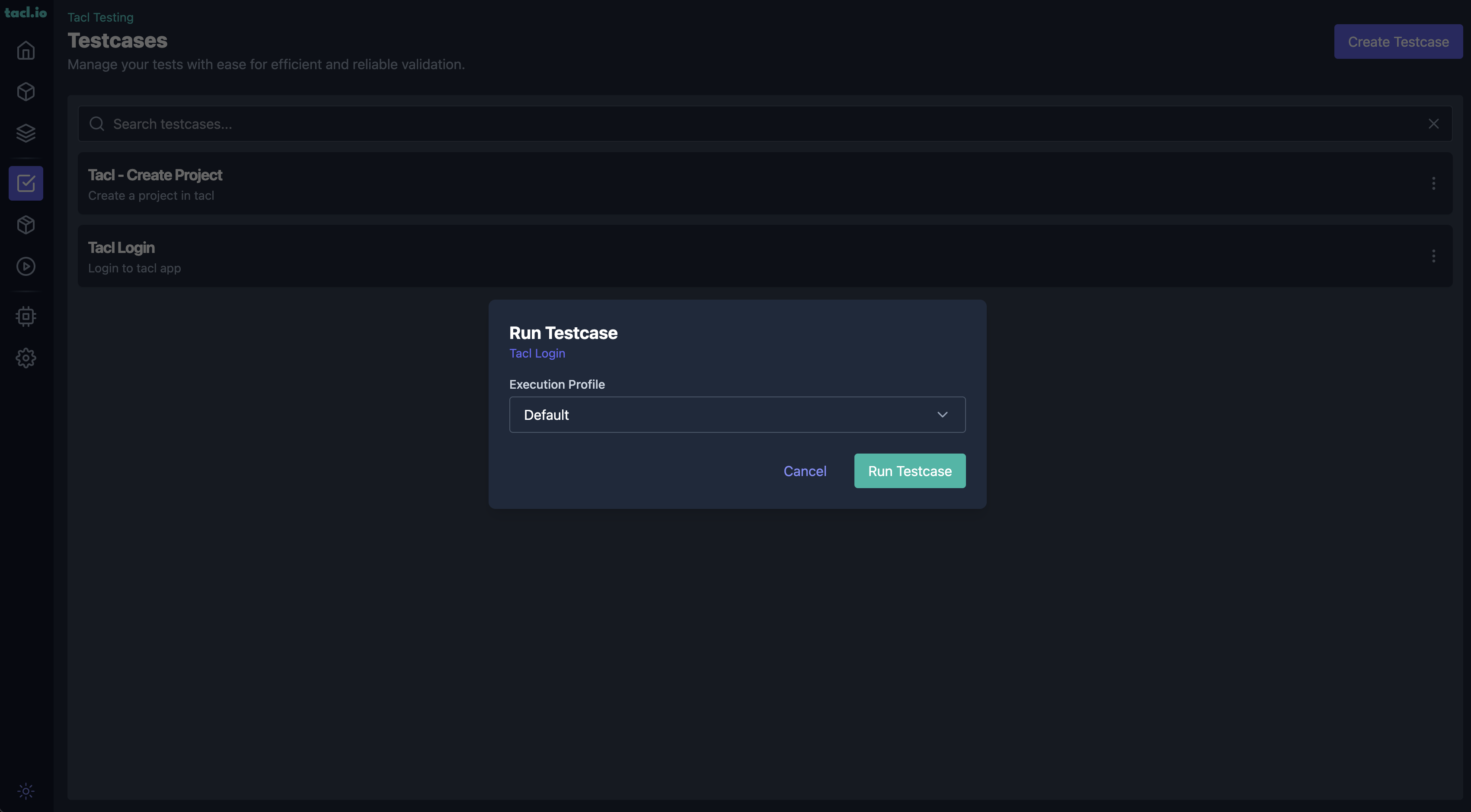Click the Testcases page heading
Image resolution: width=1471 pixels, height=812 pixels.
pyautogui.click(x=117, y=41)
